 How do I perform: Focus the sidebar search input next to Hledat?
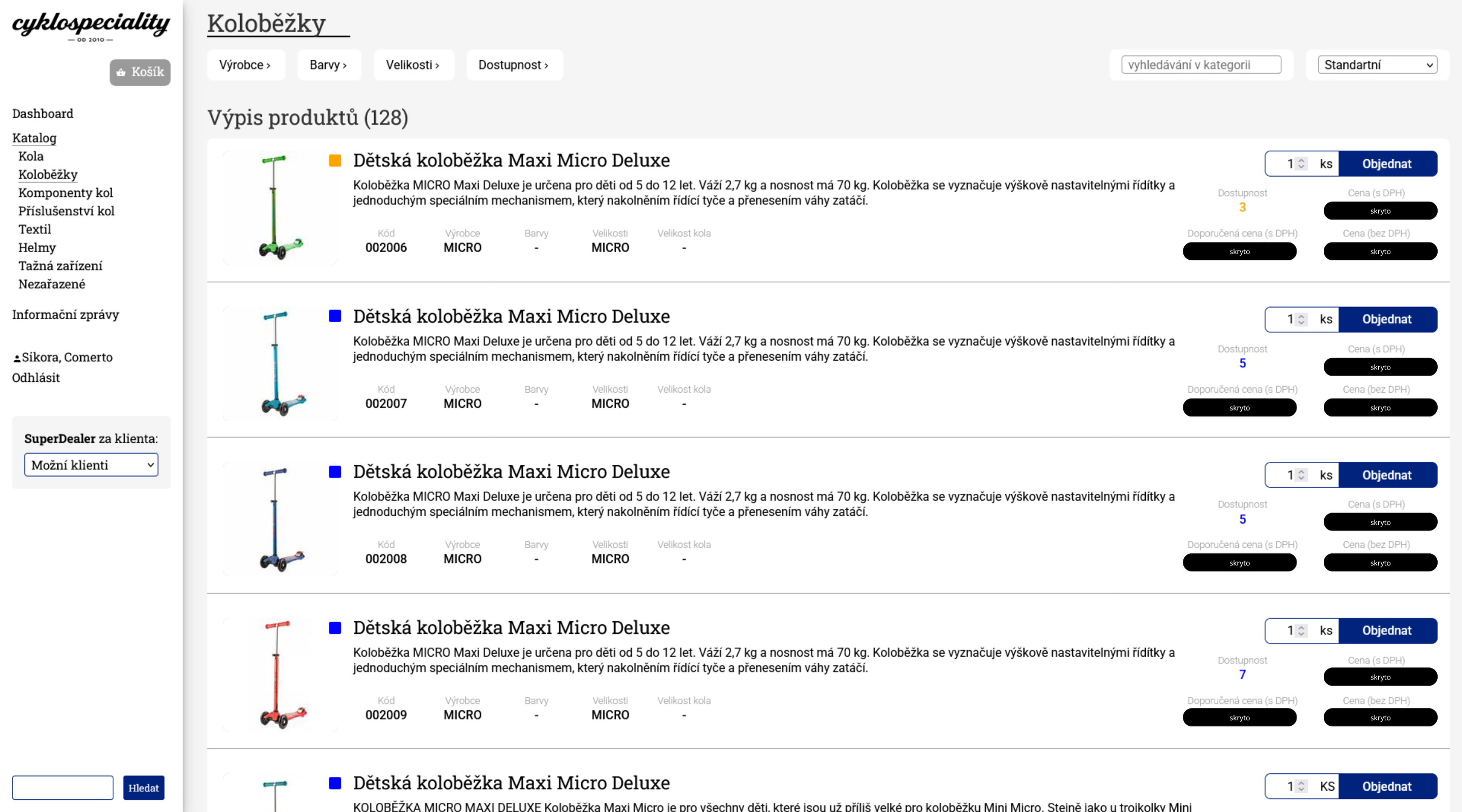click(x=62, y=788)
